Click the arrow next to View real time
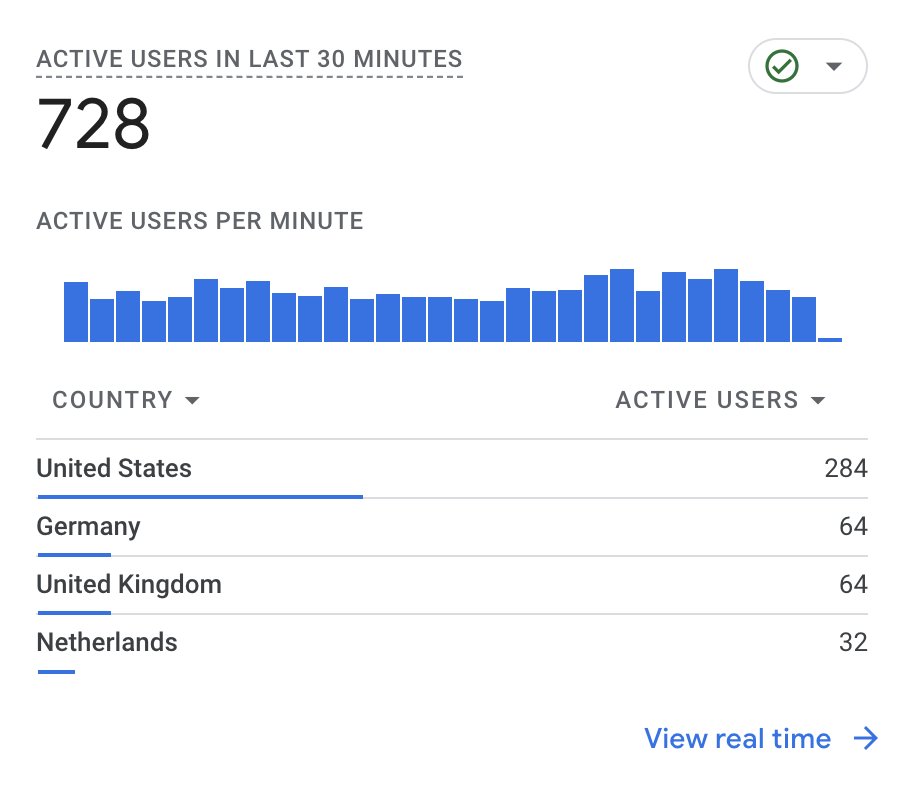The height and width of the screenshot is (786, 910). [x=865, y=738]
